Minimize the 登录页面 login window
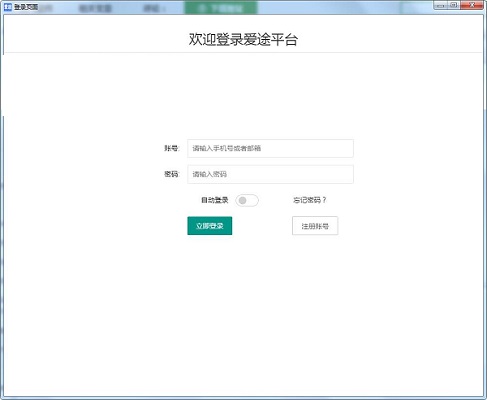The image size is (487, 400). pyautogui.click(x=440, y=5)
